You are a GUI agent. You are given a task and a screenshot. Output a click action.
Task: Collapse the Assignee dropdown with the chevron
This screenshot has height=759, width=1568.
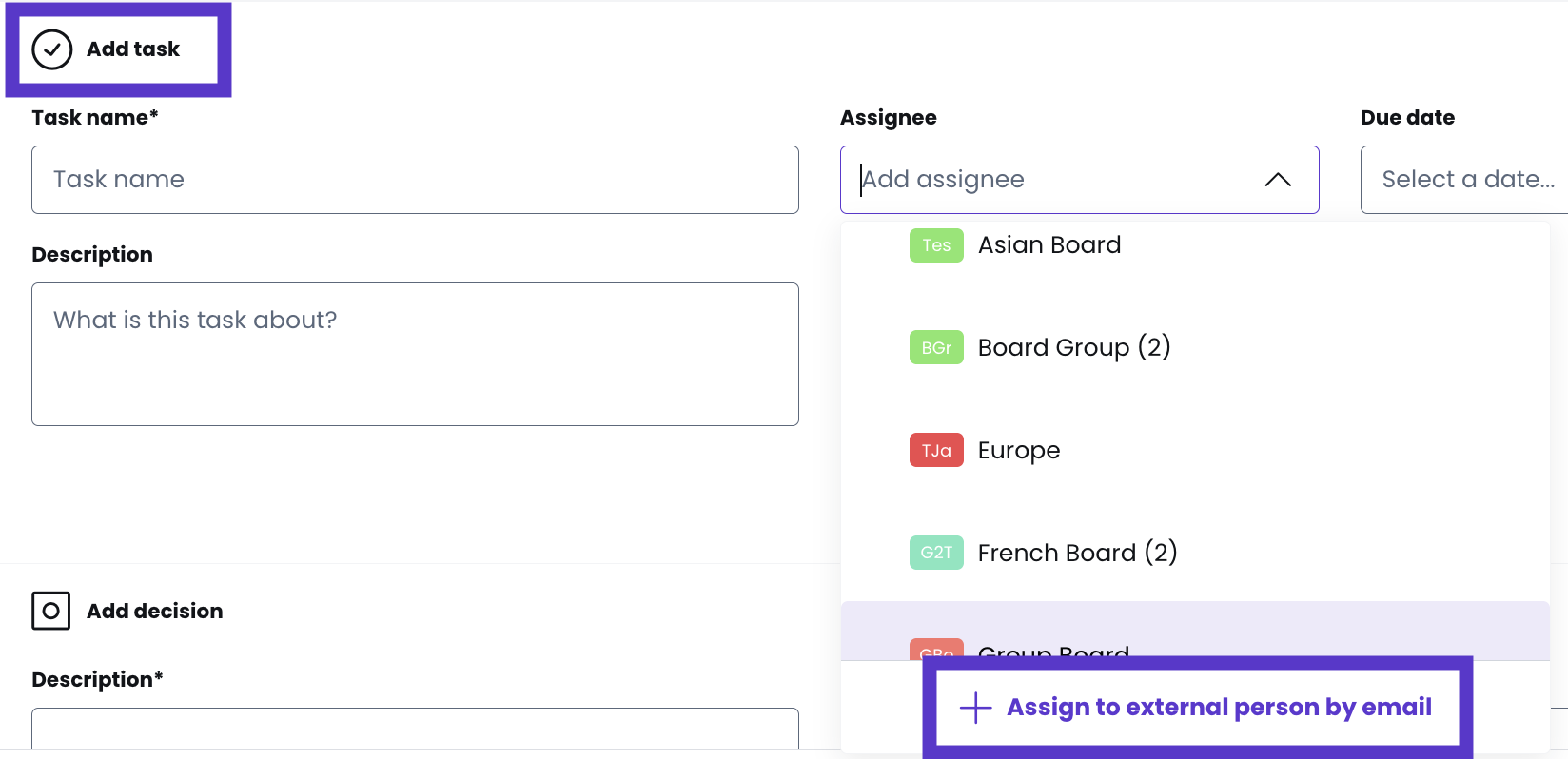(1278, 180)
